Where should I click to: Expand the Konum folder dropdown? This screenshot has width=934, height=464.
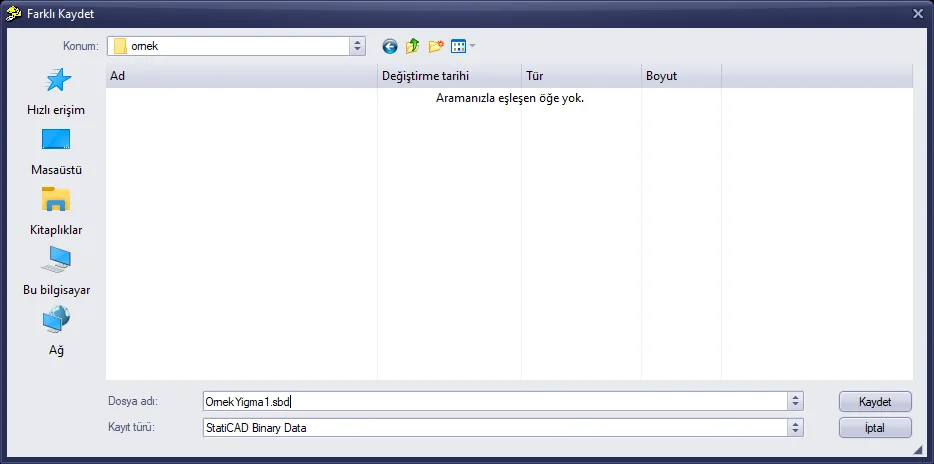[x=357, y=46]
